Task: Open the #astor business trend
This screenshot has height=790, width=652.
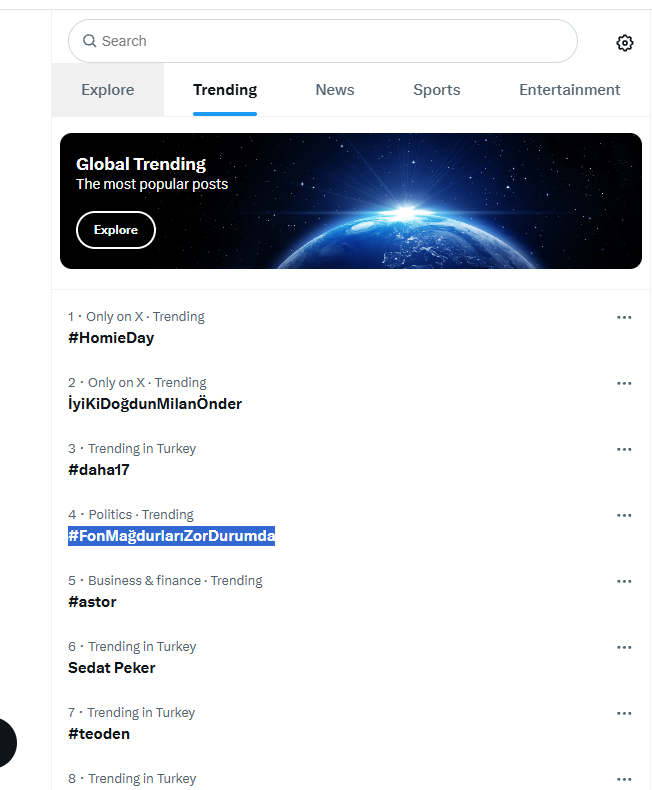Action: pyautogui.click(x=92, y=602)
